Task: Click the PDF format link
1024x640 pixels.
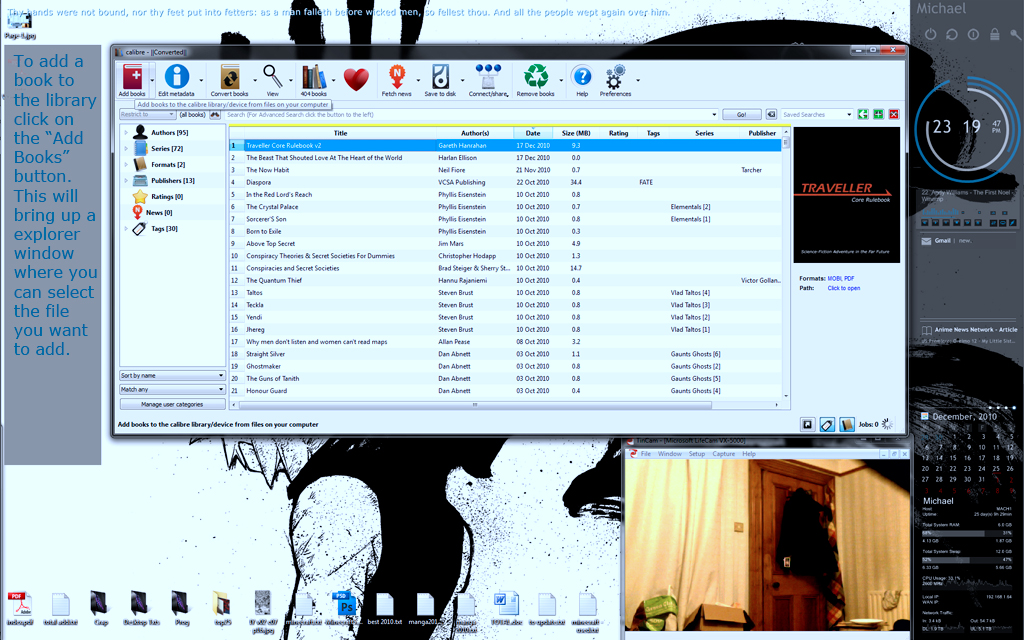Action: 849,278
